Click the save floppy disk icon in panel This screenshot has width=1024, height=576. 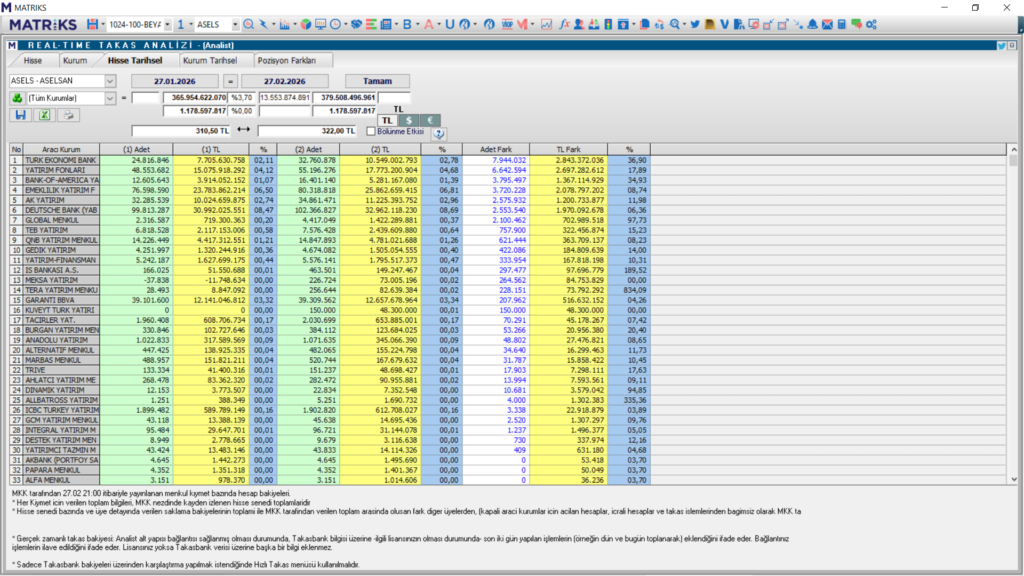coord(19,115)
